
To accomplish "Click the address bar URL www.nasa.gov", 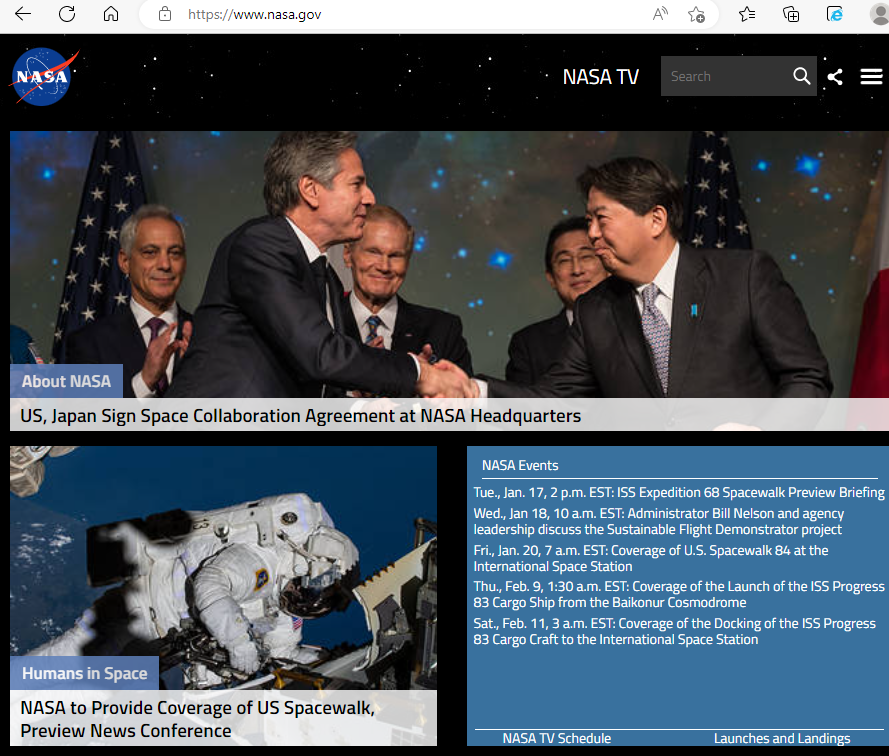I will 255,15.
